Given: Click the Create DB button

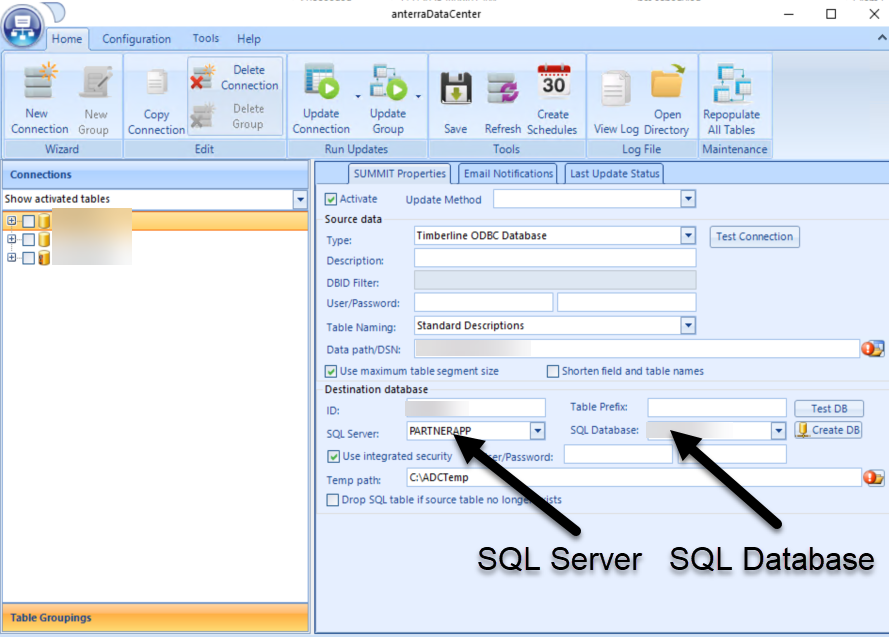Looking at the screenshot, I should (x=828, y=430).
